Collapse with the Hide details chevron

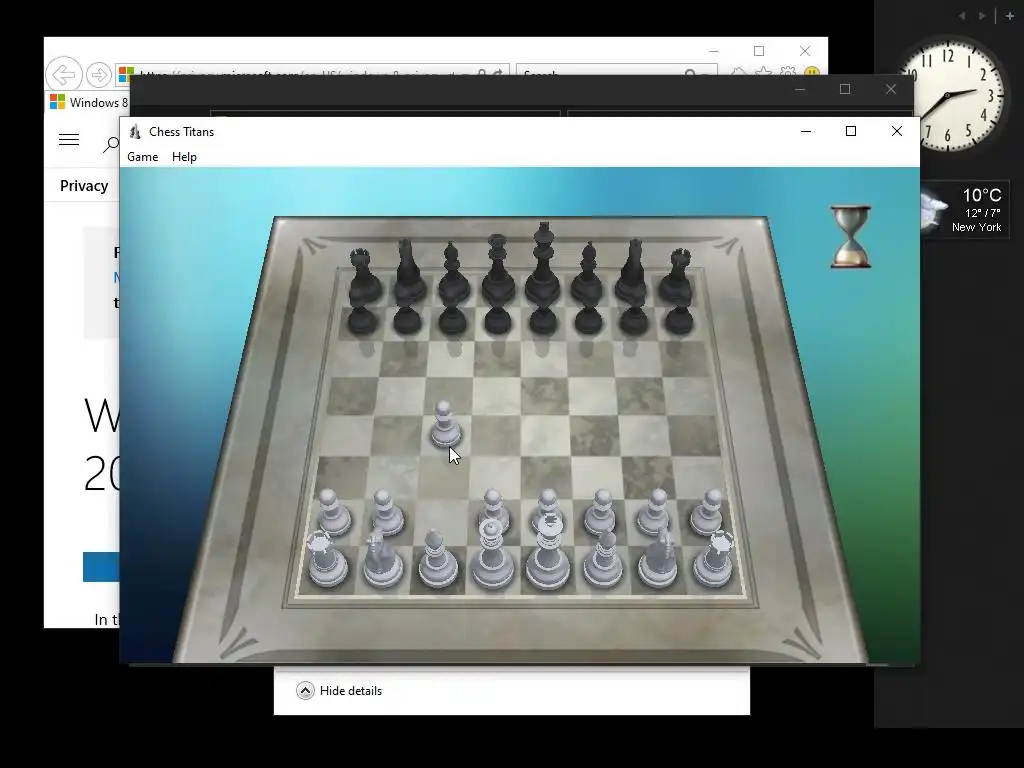click(x=305, y=690)
